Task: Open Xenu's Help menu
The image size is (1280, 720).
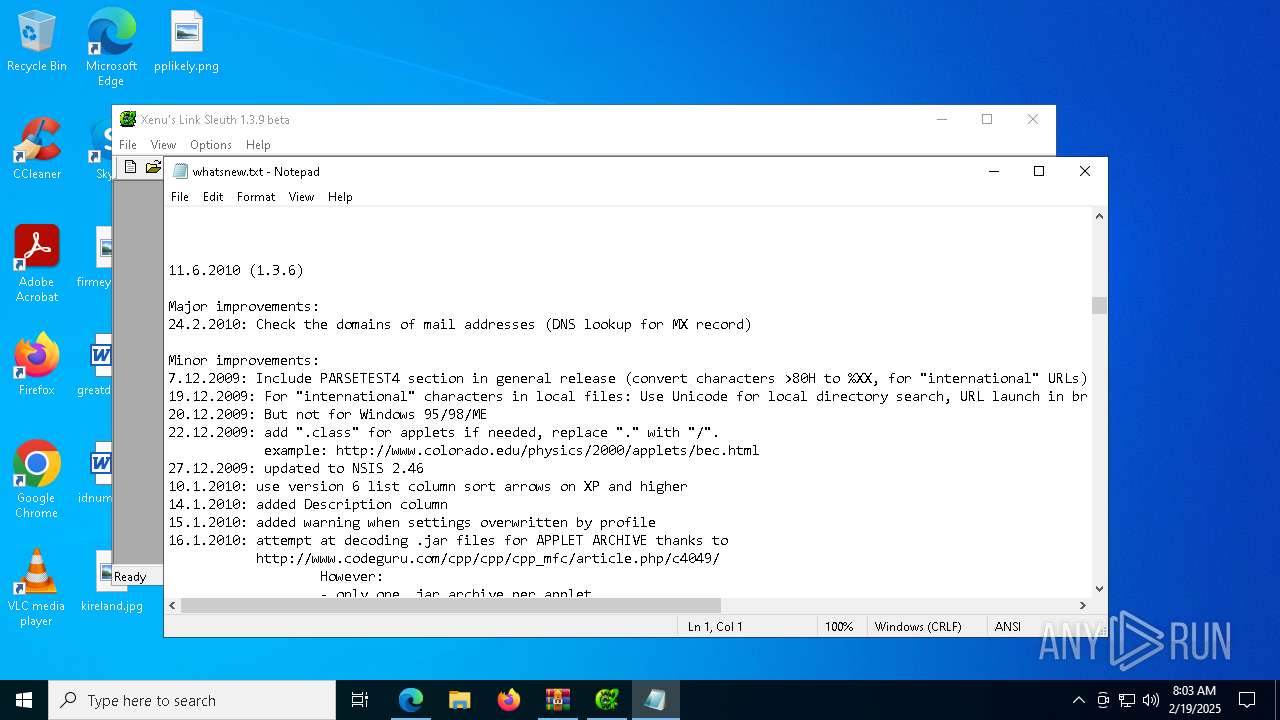Action: coord(258,145)
